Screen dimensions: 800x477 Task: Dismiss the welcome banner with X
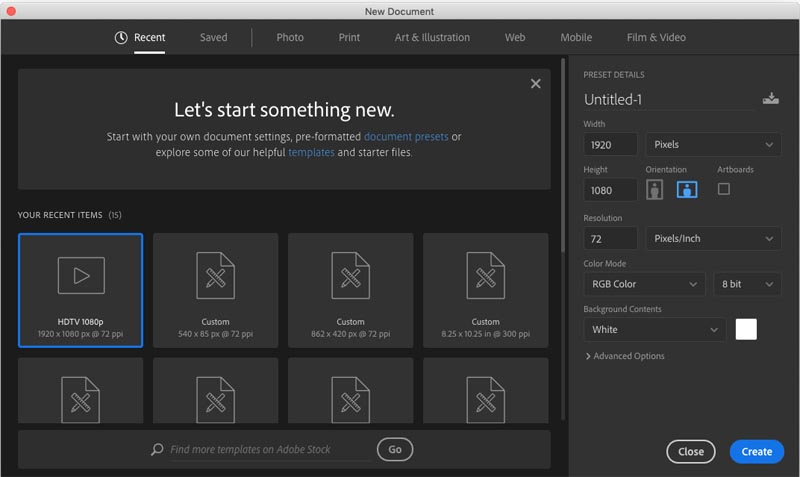tap(535, 84)
